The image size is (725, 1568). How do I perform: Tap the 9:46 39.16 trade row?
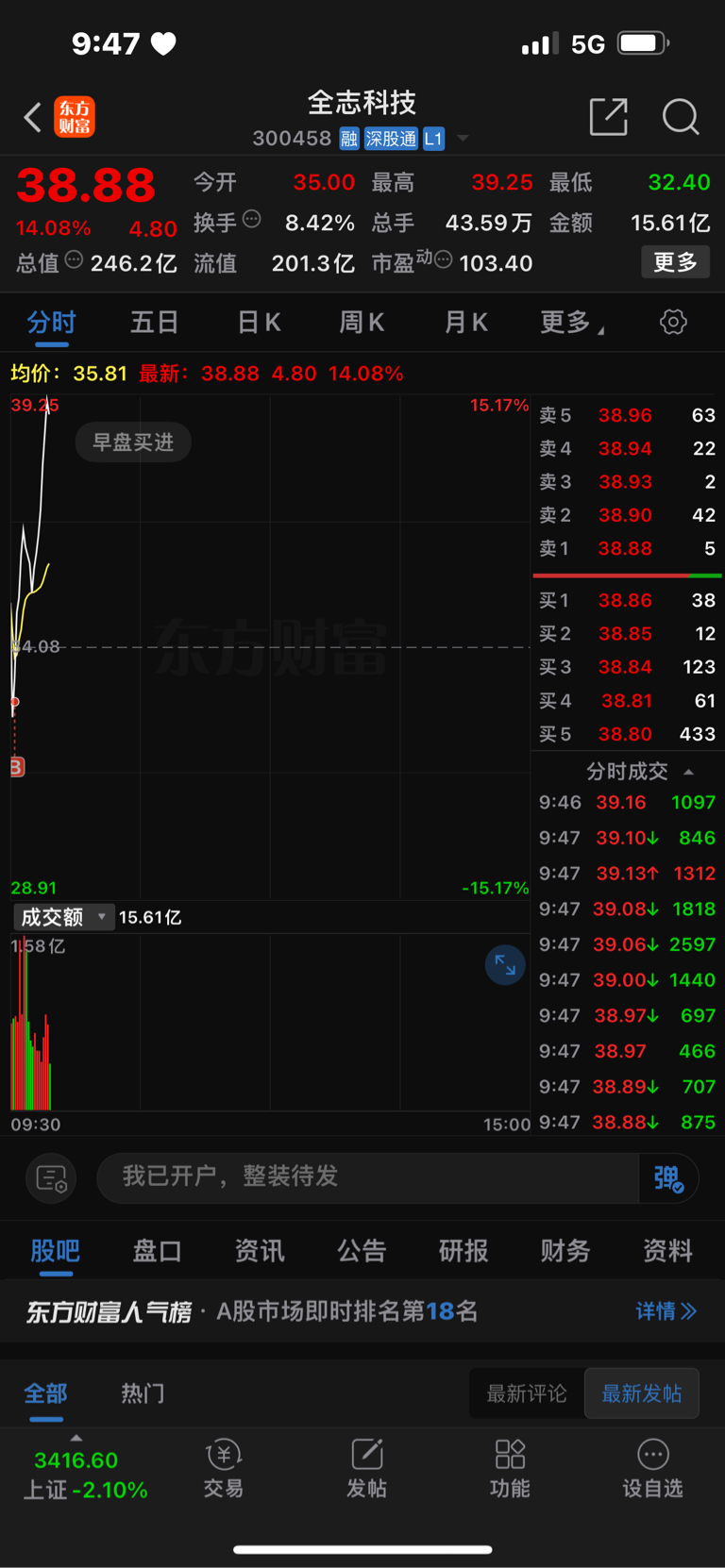pyautogui.click(x=627, y=803)
